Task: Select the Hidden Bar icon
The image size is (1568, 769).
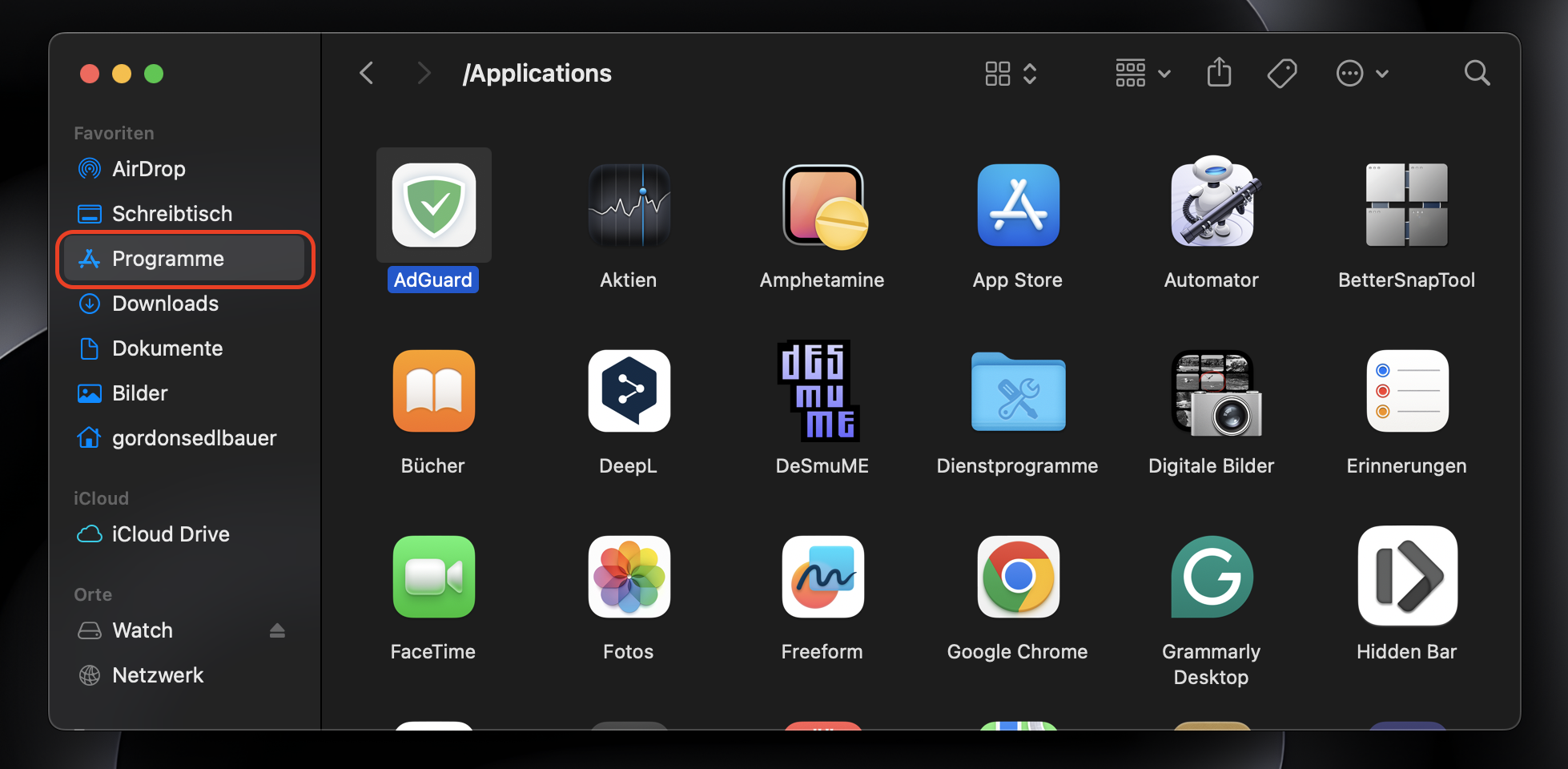Action: tap(1407, 576)
